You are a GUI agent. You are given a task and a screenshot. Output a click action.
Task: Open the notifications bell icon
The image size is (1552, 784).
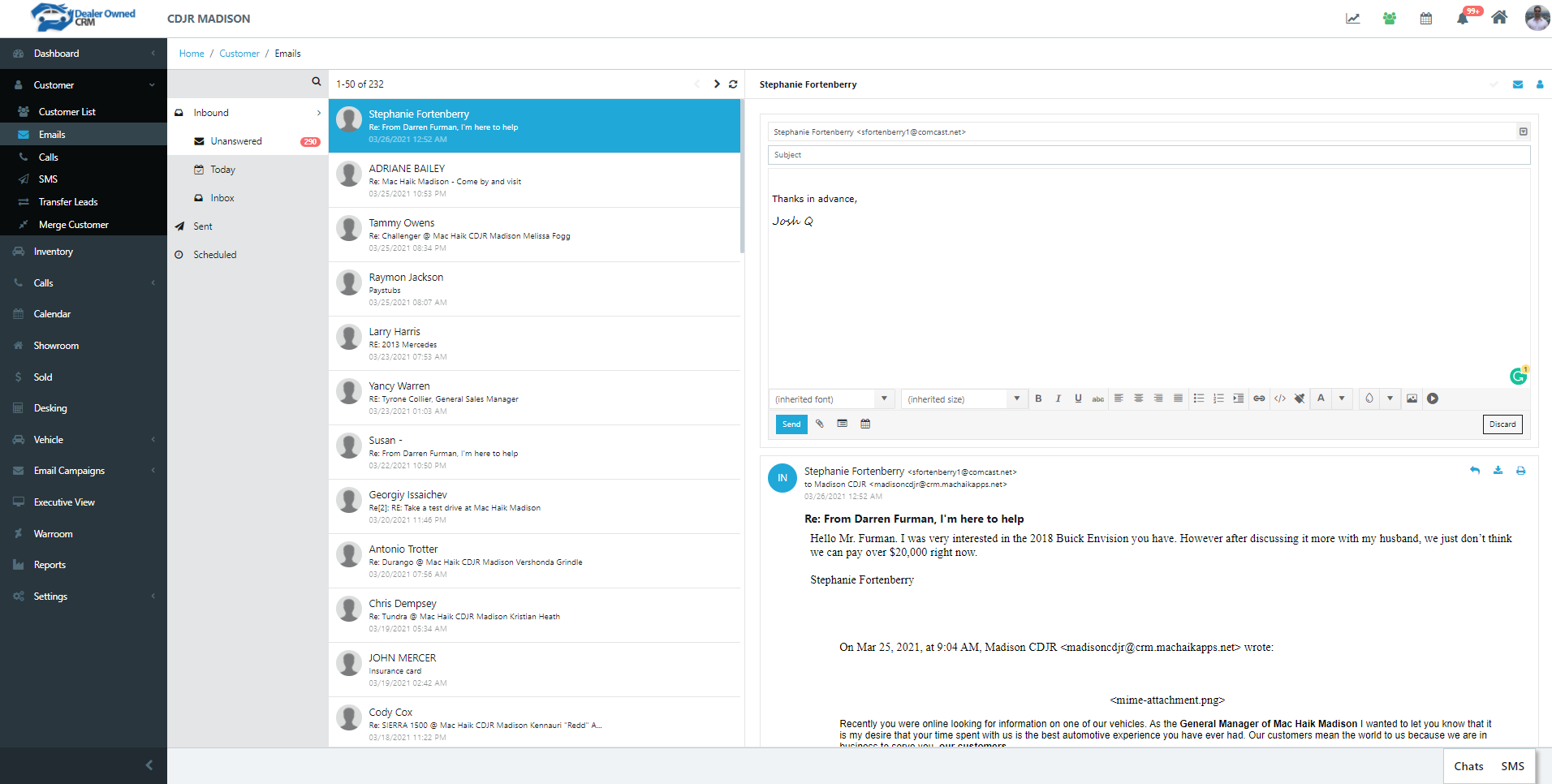[x=1463, y=18]
